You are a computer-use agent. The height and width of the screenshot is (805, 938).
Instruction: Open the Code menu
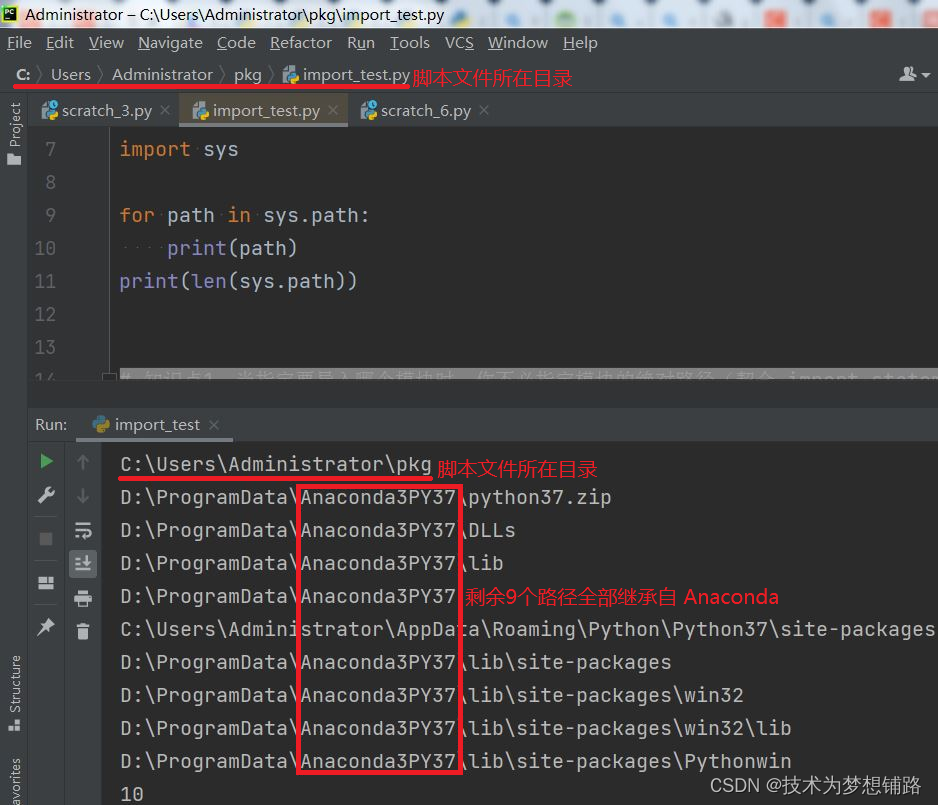pyautogui.click(x=236, y=43)
